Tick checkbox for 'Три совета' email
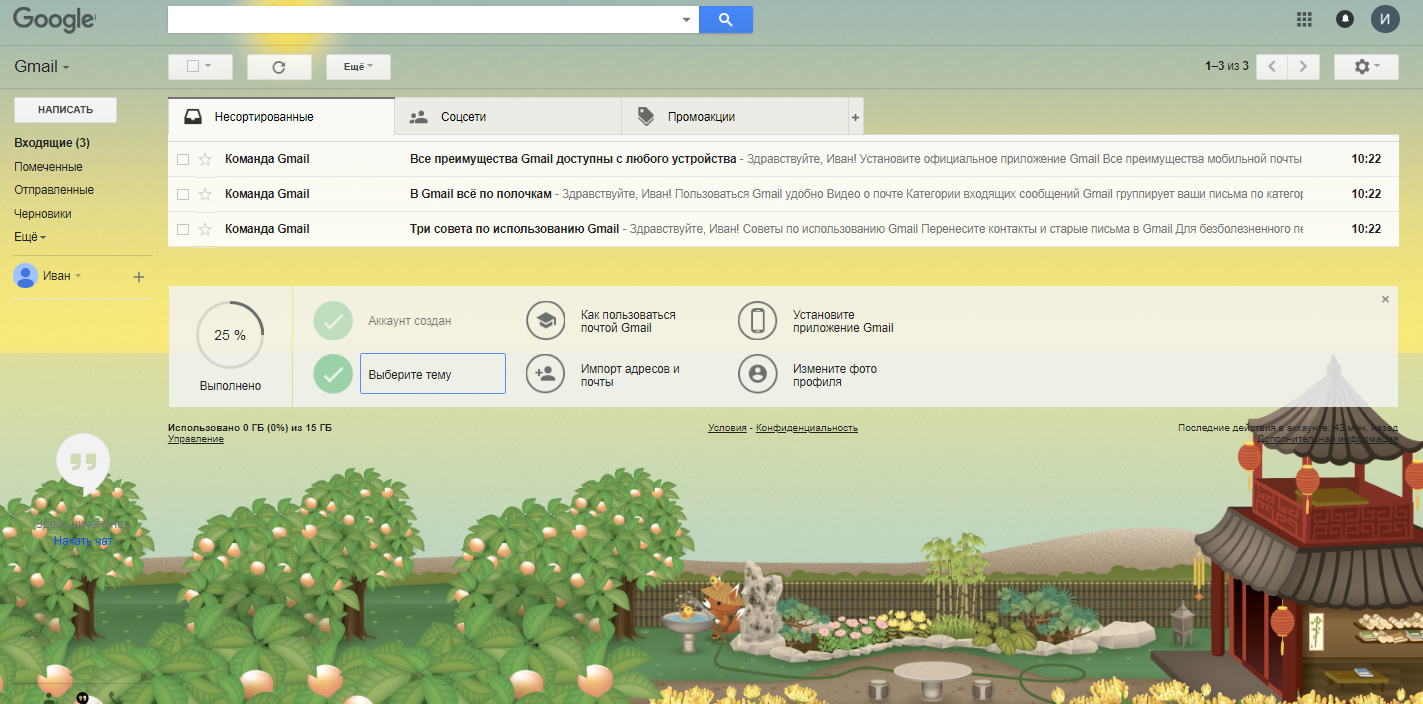Image resolution: width=1423 pixels, height=704 pixels. [x=182, y=229]
